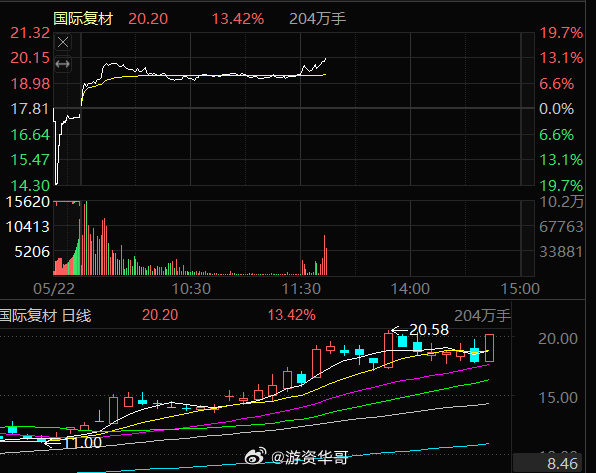Click daily axis label 15.00
596x473 pixels.
click(558, 398)
